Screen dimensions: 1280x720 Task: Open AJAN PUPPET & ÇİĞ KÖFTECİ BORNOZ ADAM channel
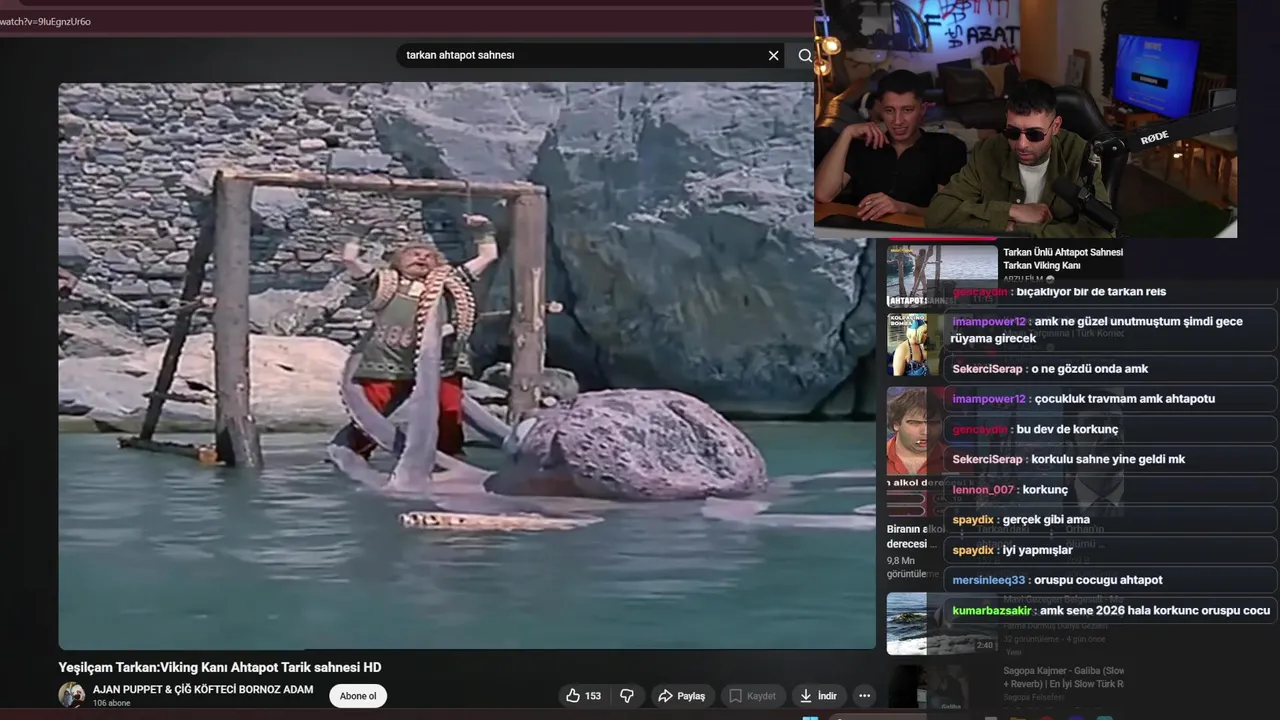pos(203,690)
